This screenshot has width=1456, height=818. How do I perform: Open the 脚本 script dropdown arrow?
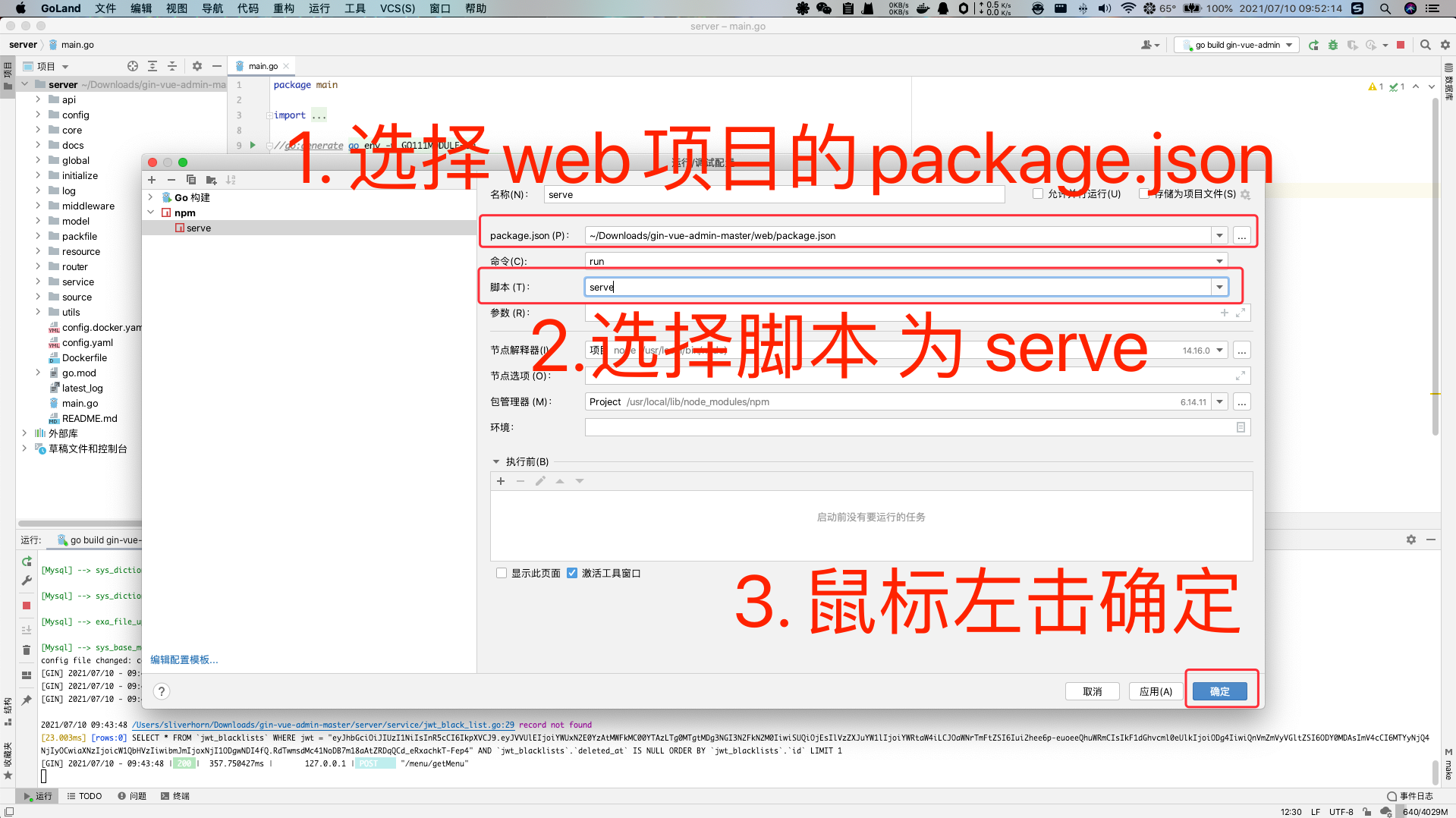[x=1219, y=287]
